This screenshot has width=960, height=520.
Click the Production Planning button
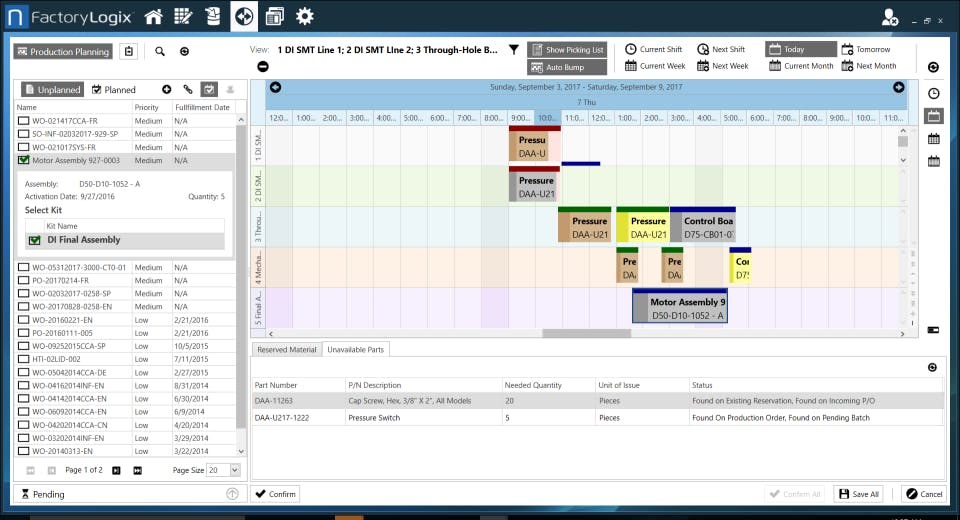[x=63, y=51]
